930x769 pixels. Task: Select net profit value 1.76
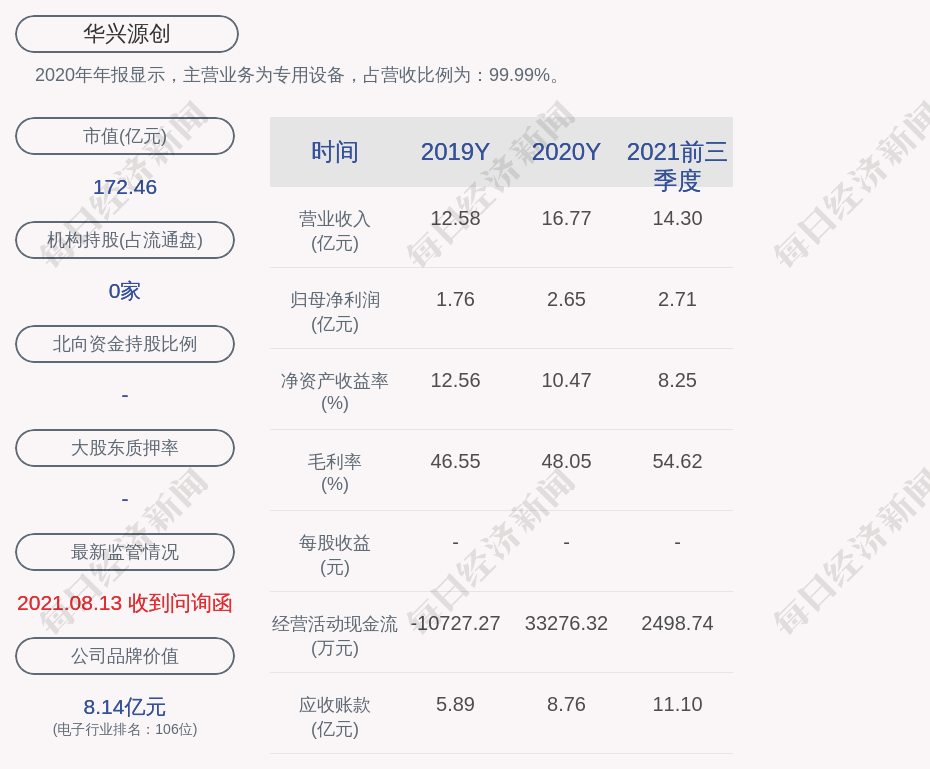(456, 299)
